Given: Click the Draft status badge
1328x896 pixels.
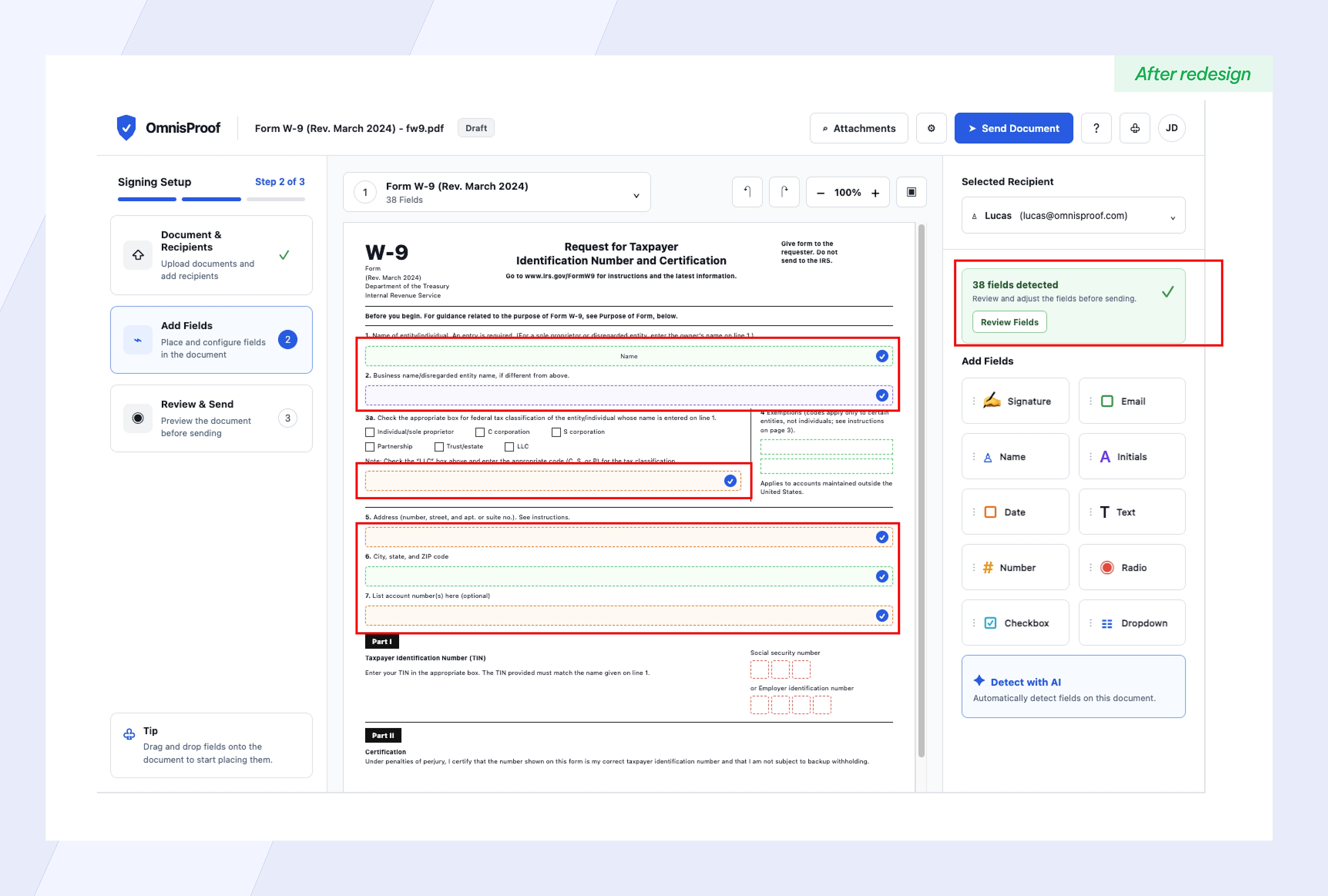Looking at the screenshot, I should (x=476, y=128).
